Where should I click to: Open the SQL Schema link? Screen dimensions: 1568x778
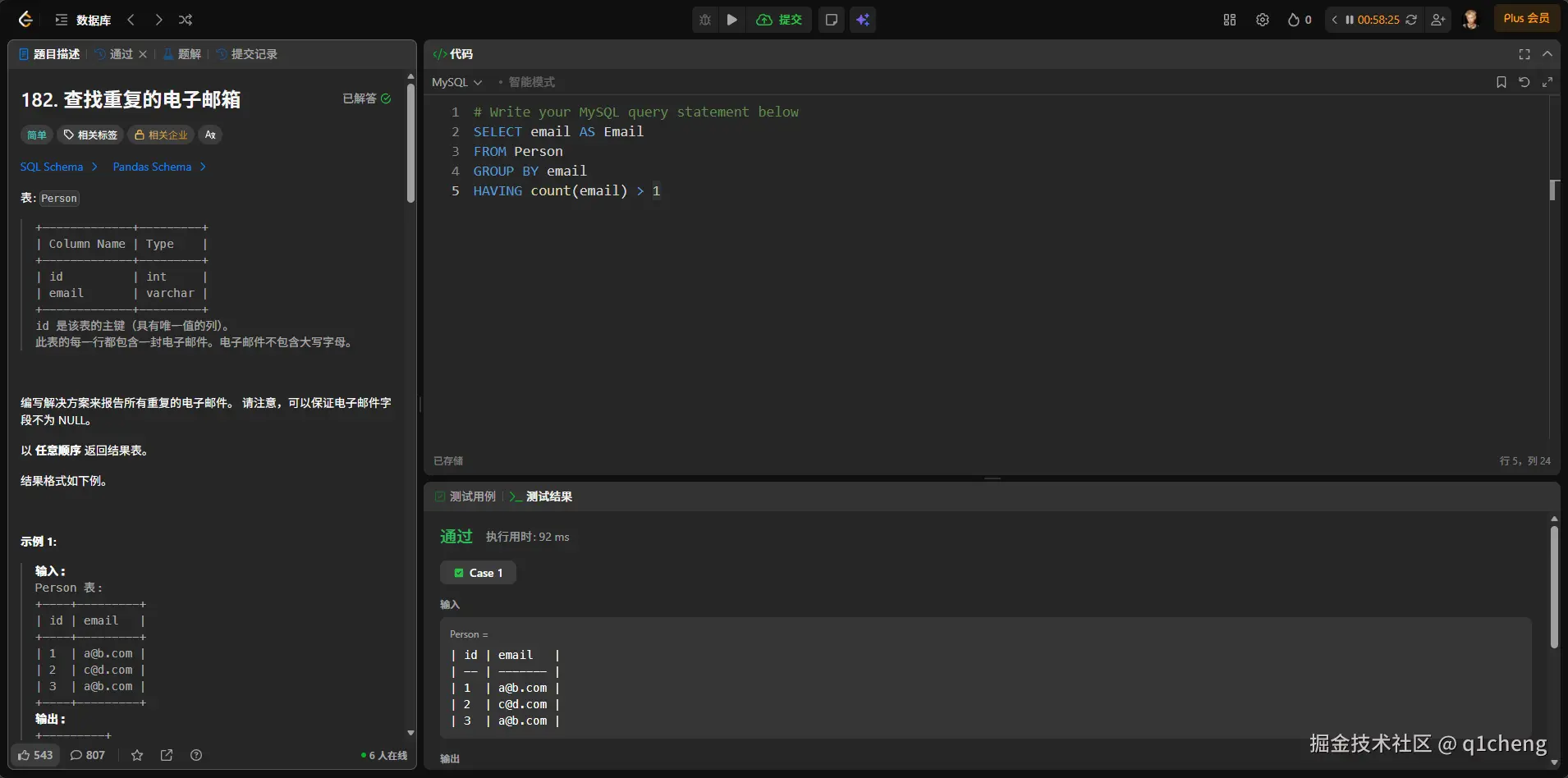coord(52,167)
